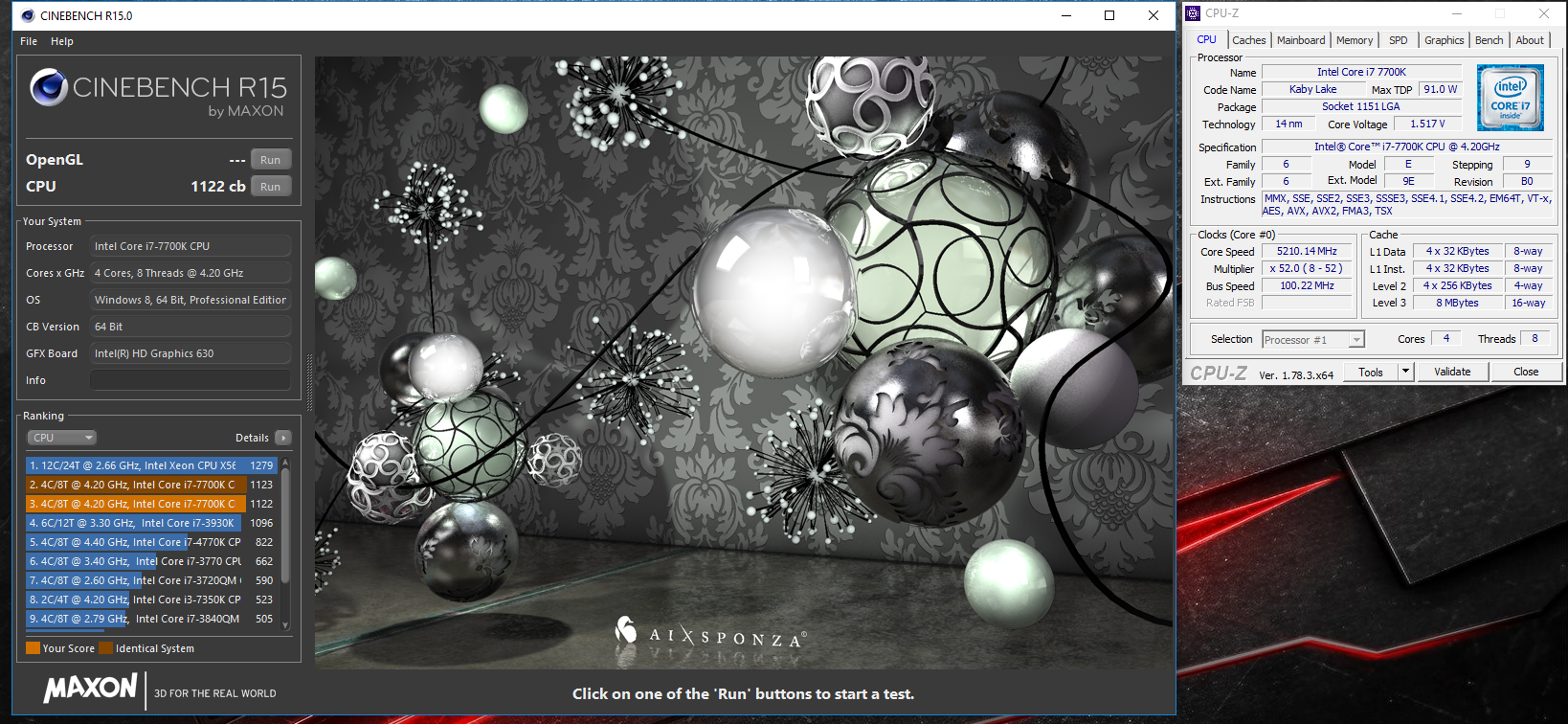Switch to the Graphics tab in CPU-Z
Image resolution: width=1568 pixels, height=724 pixels.
(x=1444, y=40)
